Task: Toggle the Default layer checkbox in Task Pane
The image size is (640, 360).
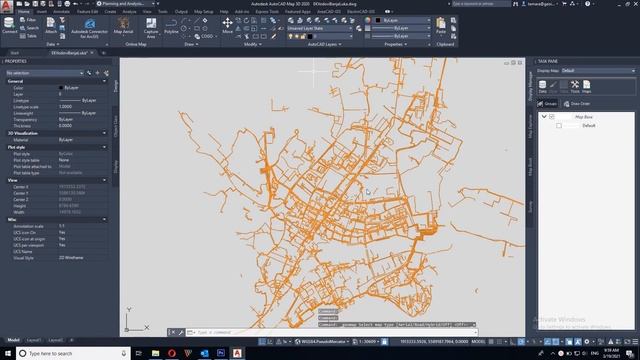Action: [x=559, y=126]
